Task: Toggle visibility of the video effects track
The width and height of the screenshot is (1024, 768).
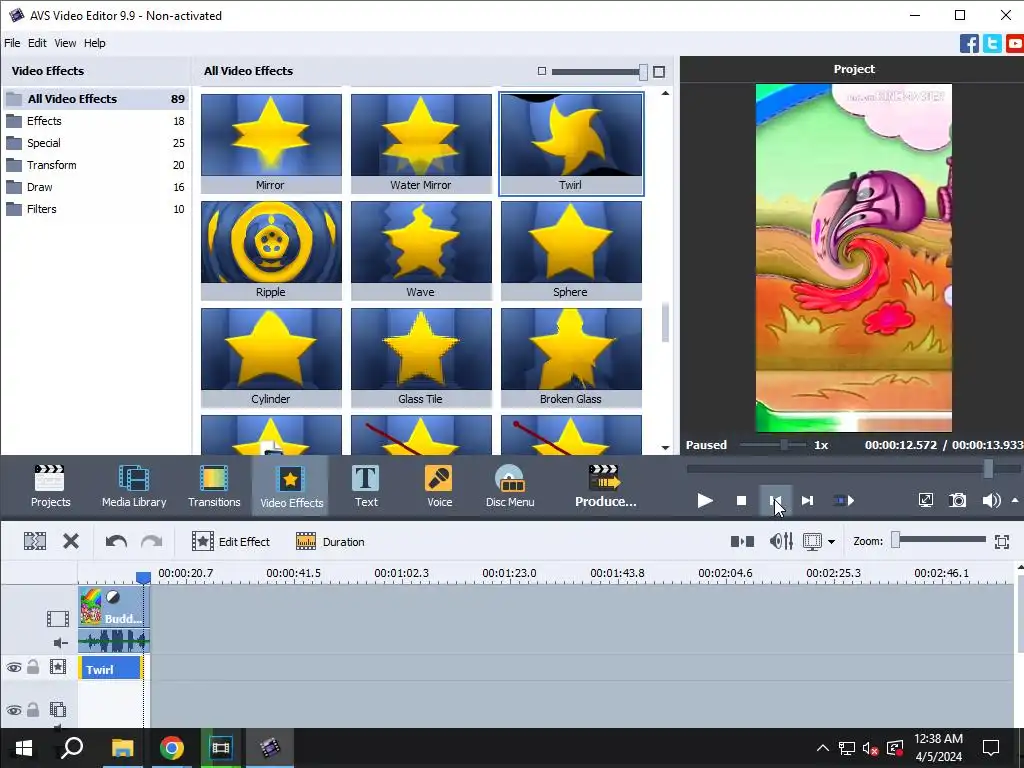Action: pyautogui.click(x=14, y=667)
